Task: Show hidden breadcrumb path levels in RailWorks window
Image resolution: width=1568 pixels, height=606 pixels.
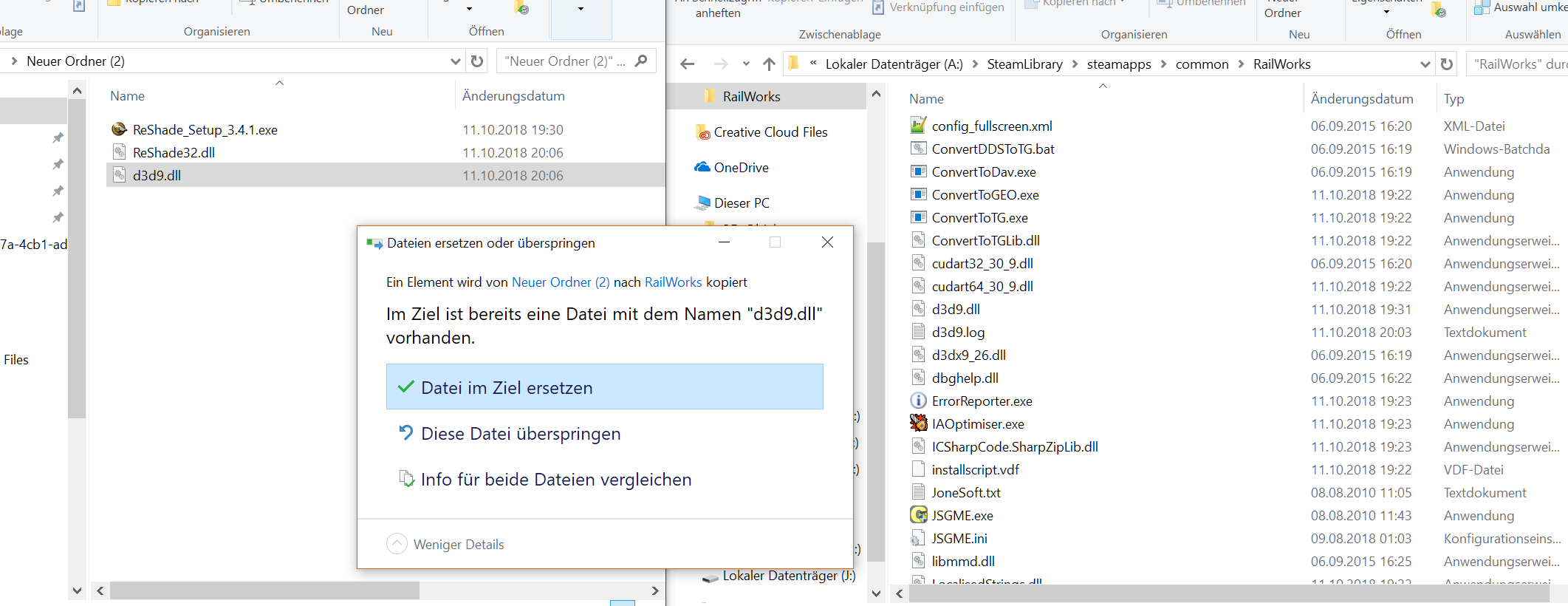Action: coord(813,64)
